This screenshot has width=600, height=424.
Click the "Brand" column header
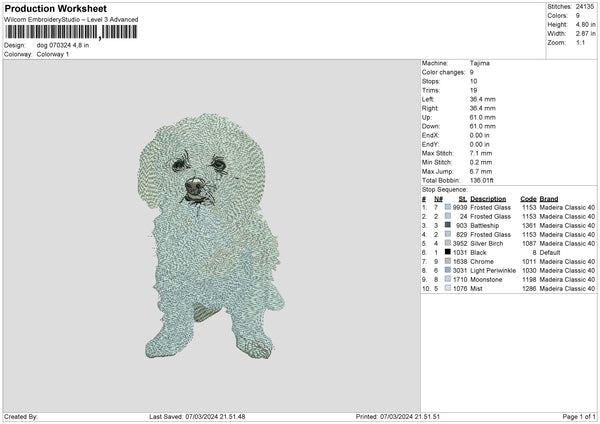pos(549,199)
